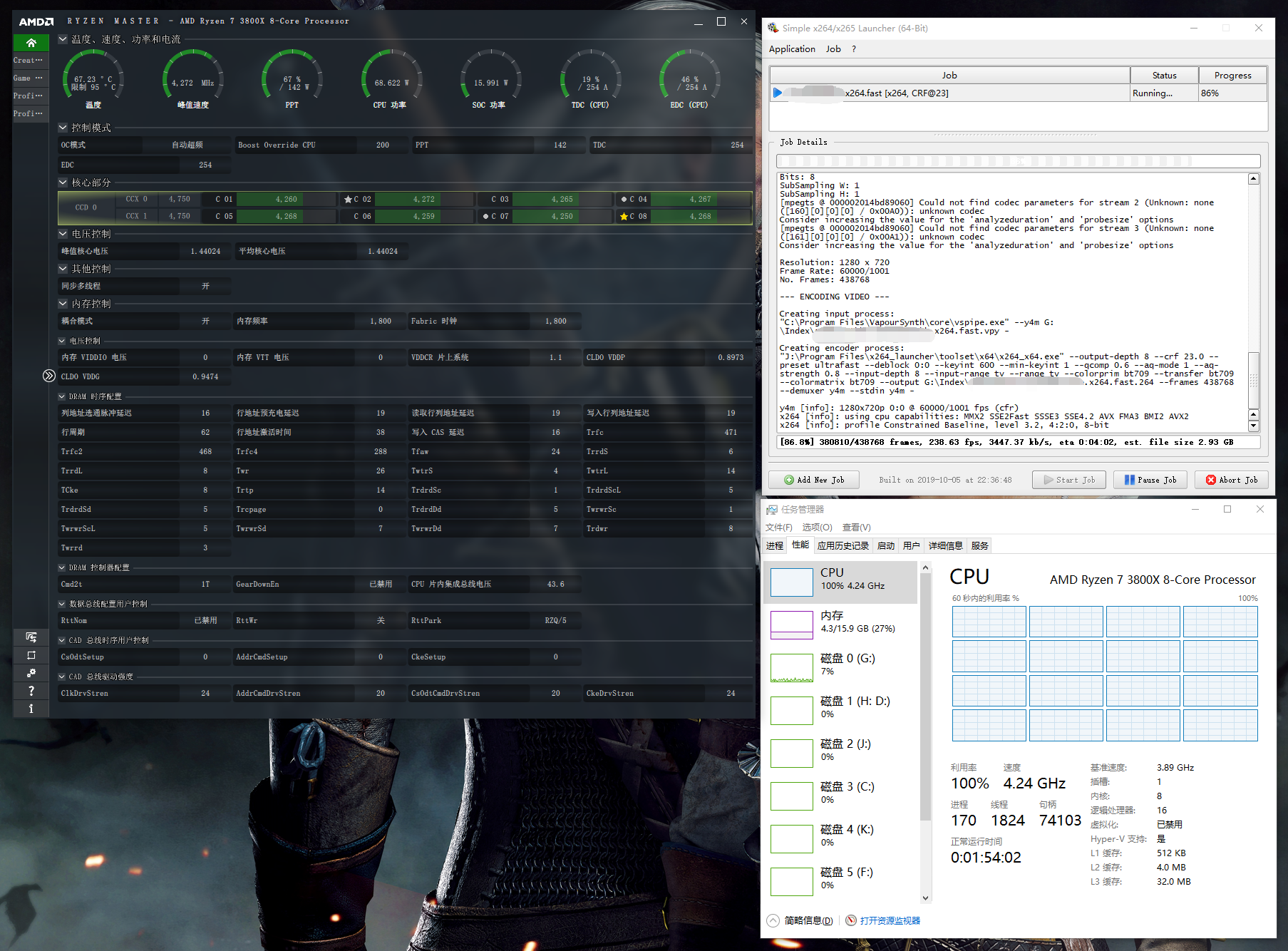
Task: Click the reset profile square icon in Ryzen Master sidebar
Action: pyautogui.click(x=31, y=655)
